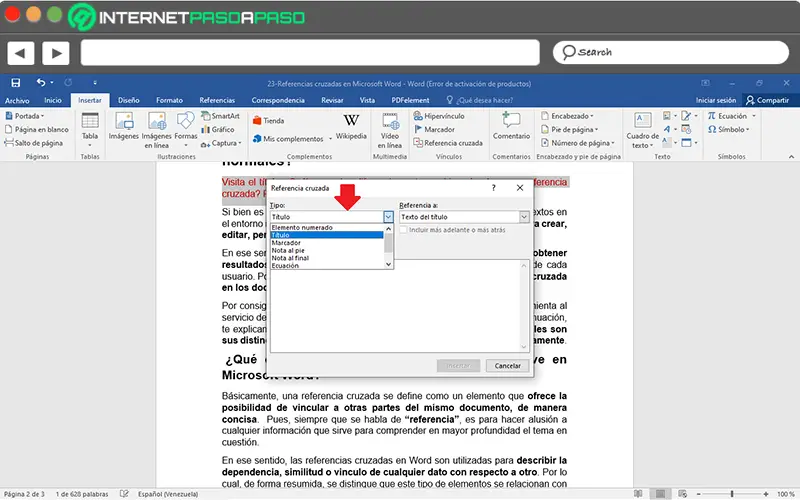Insert a Página en blanco
The image size is (800, 500).
point(37,130)
